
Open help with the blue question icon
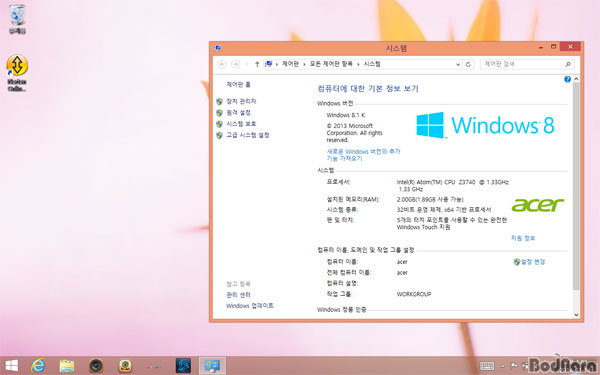click(x=567, y=79)
